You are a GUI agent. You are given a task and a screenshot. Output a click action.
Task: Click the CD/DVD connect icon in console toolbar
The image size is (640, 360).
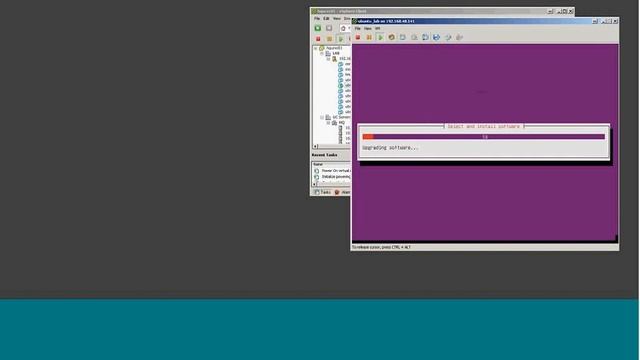pos(448,37)
